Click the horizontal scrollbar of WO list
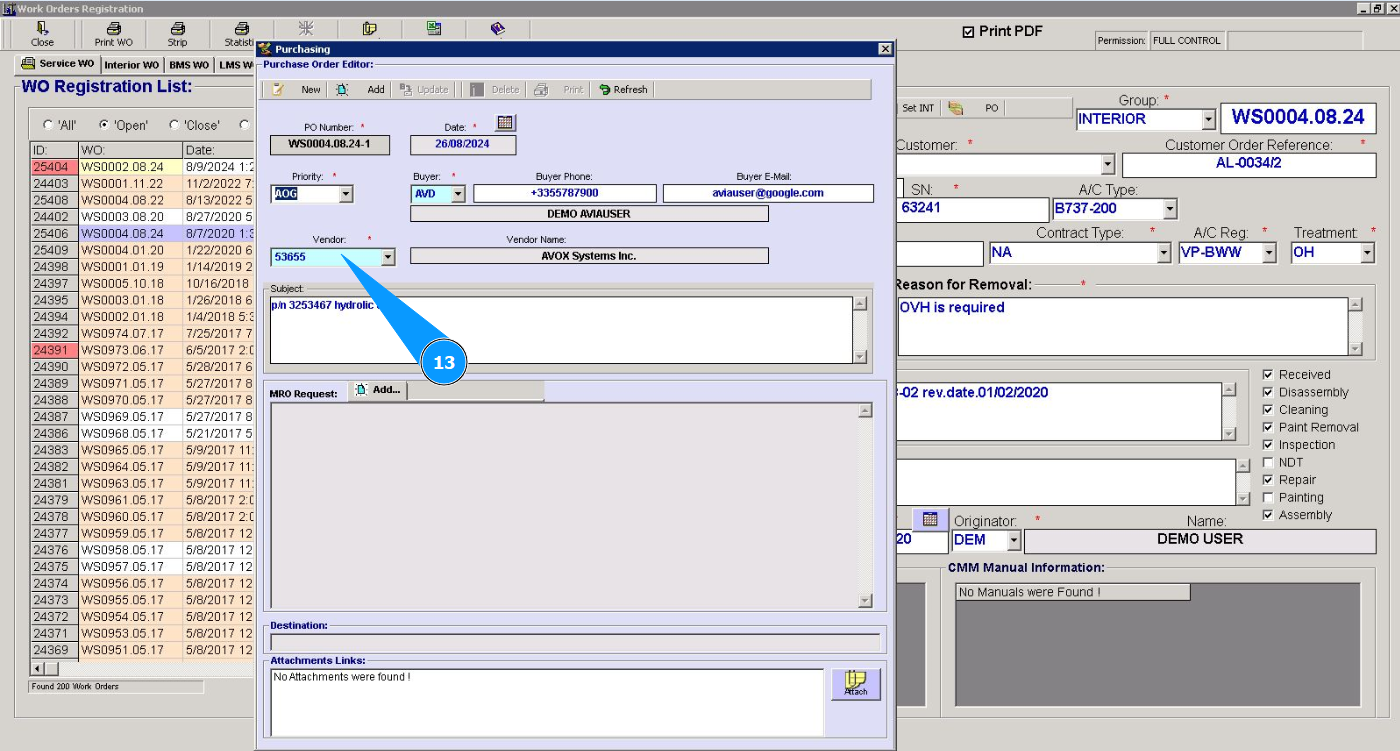The height and width of the screenshot is (751, 1400). tap(141, 668)
